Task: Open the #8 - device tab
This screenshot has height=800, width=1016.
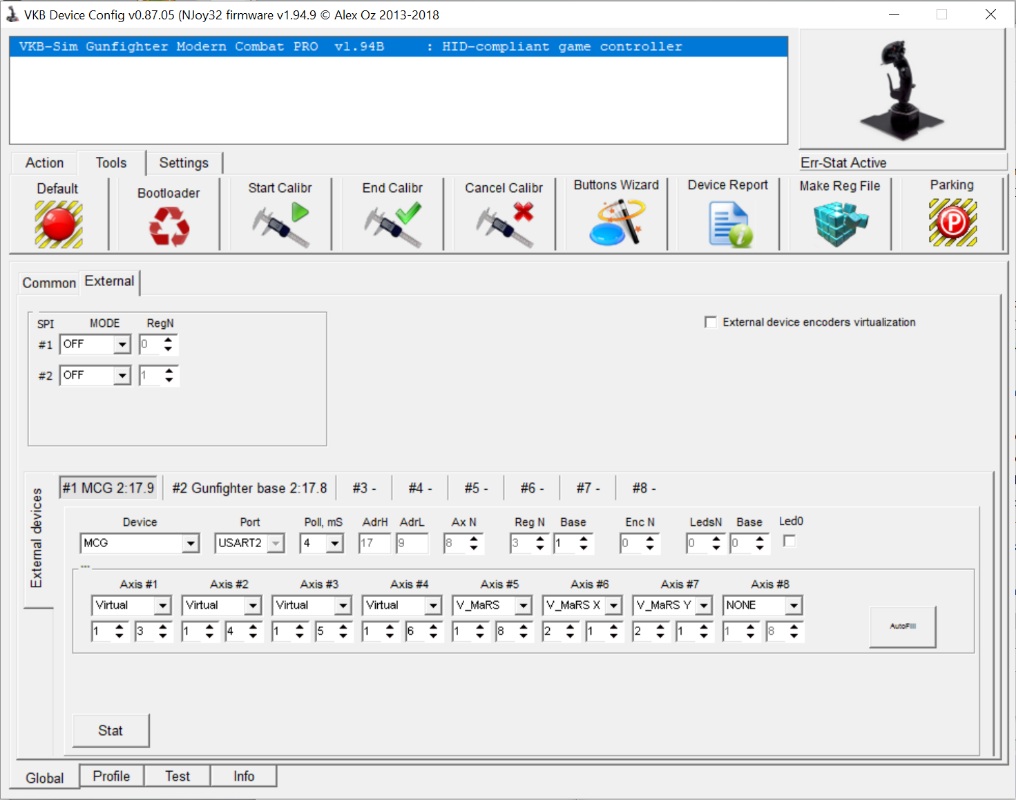Action: (644, 488)
